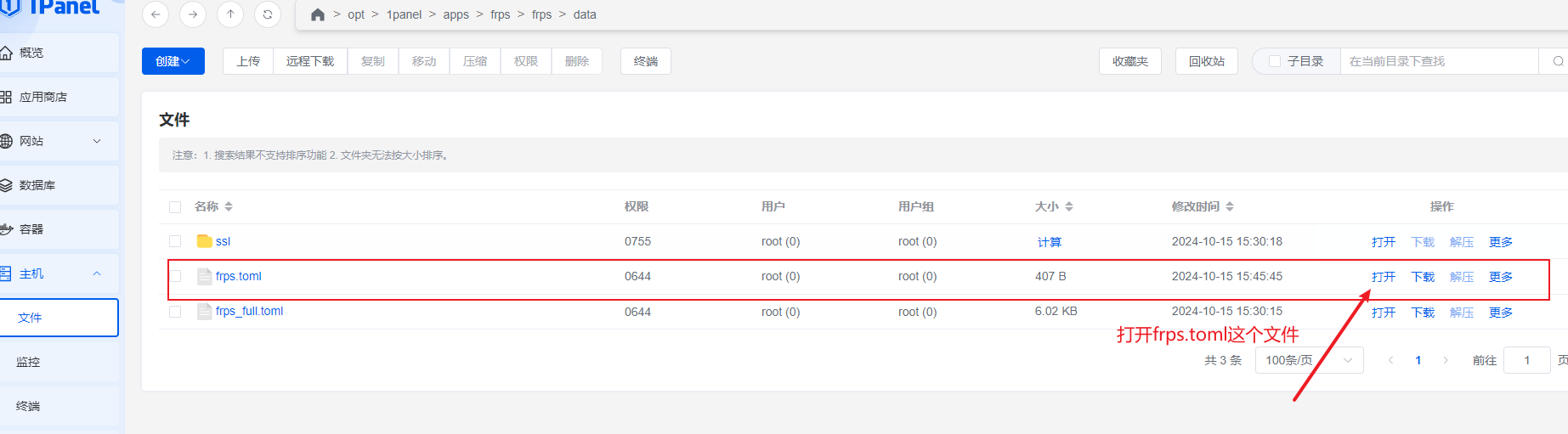The image size is (1568, 434).
Task: Click the frps_full.toml file icon
Action: coord(204,312)
